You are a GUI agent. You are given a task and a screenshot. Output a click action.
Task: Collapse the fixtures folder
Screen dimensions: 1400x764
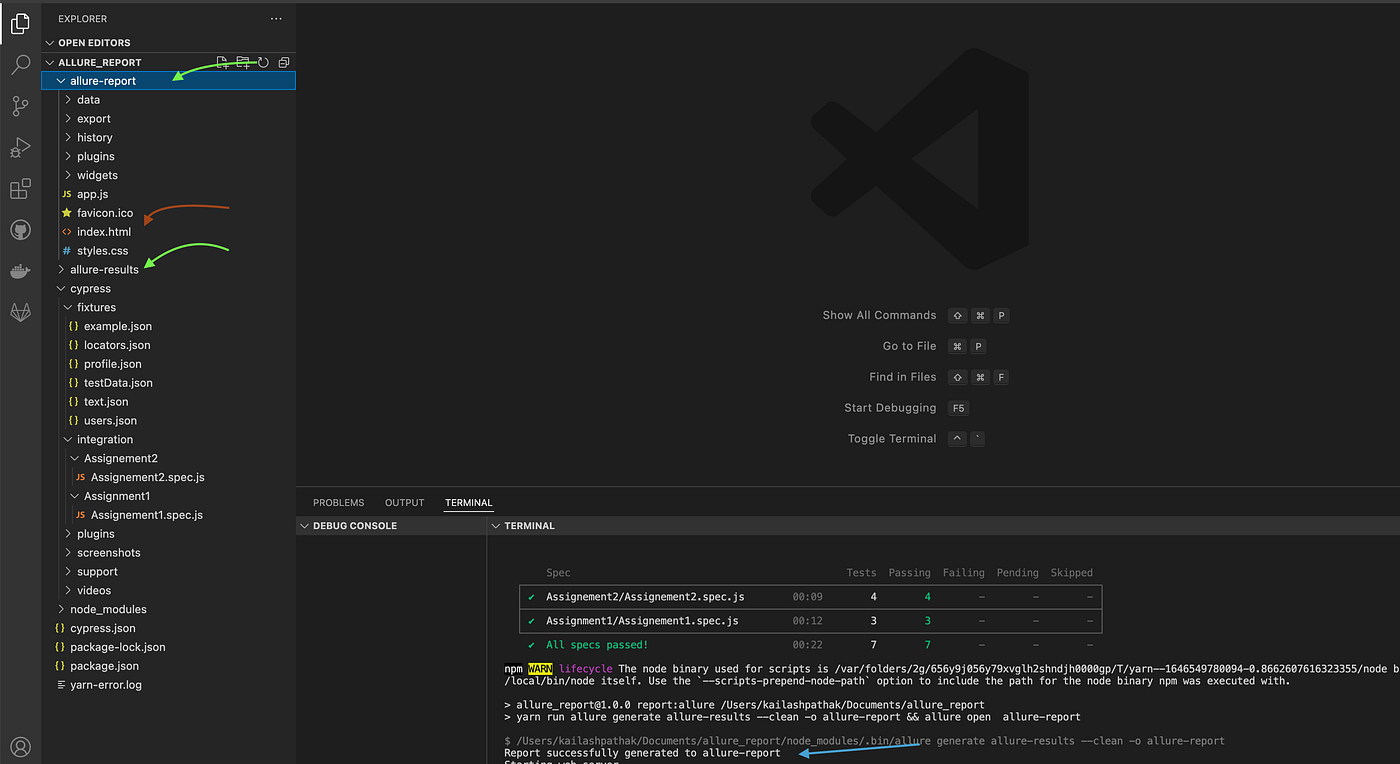tap(168, 307)
